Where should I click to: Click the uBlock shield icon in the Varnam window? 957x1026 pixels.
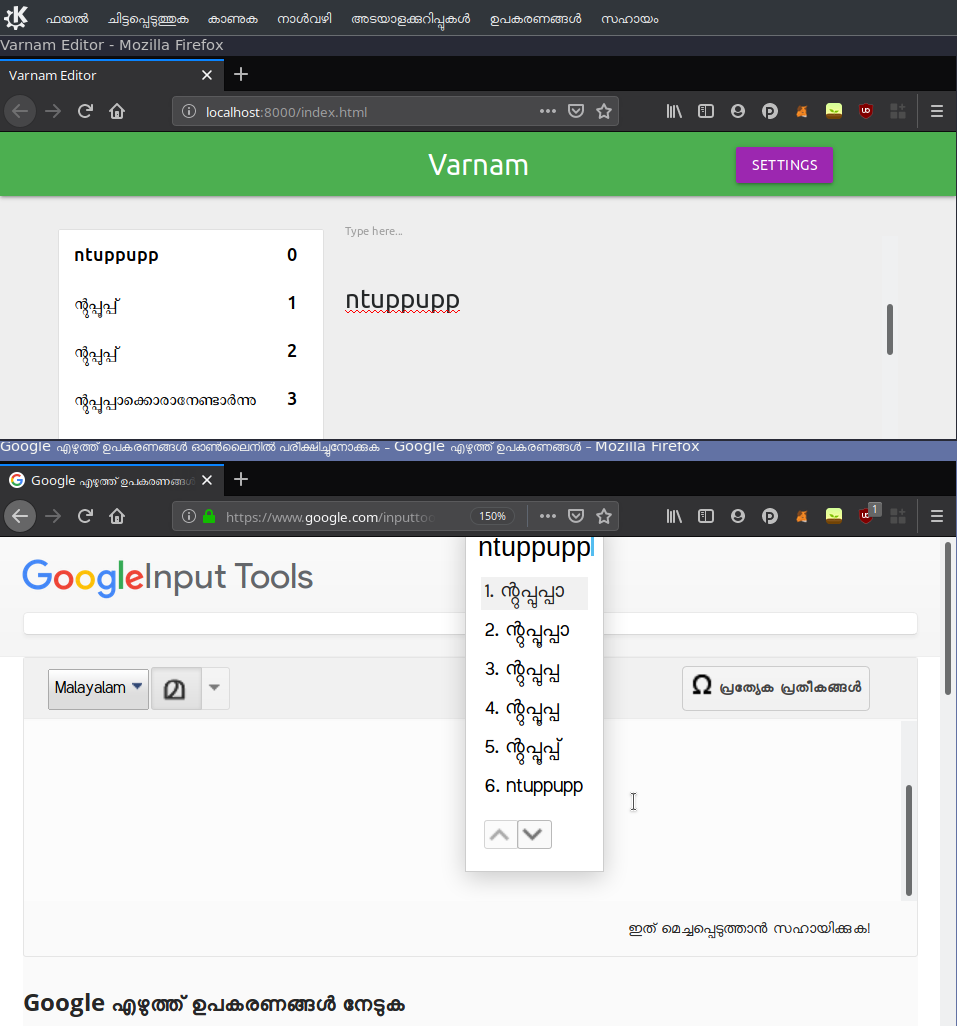click(865, 111)
